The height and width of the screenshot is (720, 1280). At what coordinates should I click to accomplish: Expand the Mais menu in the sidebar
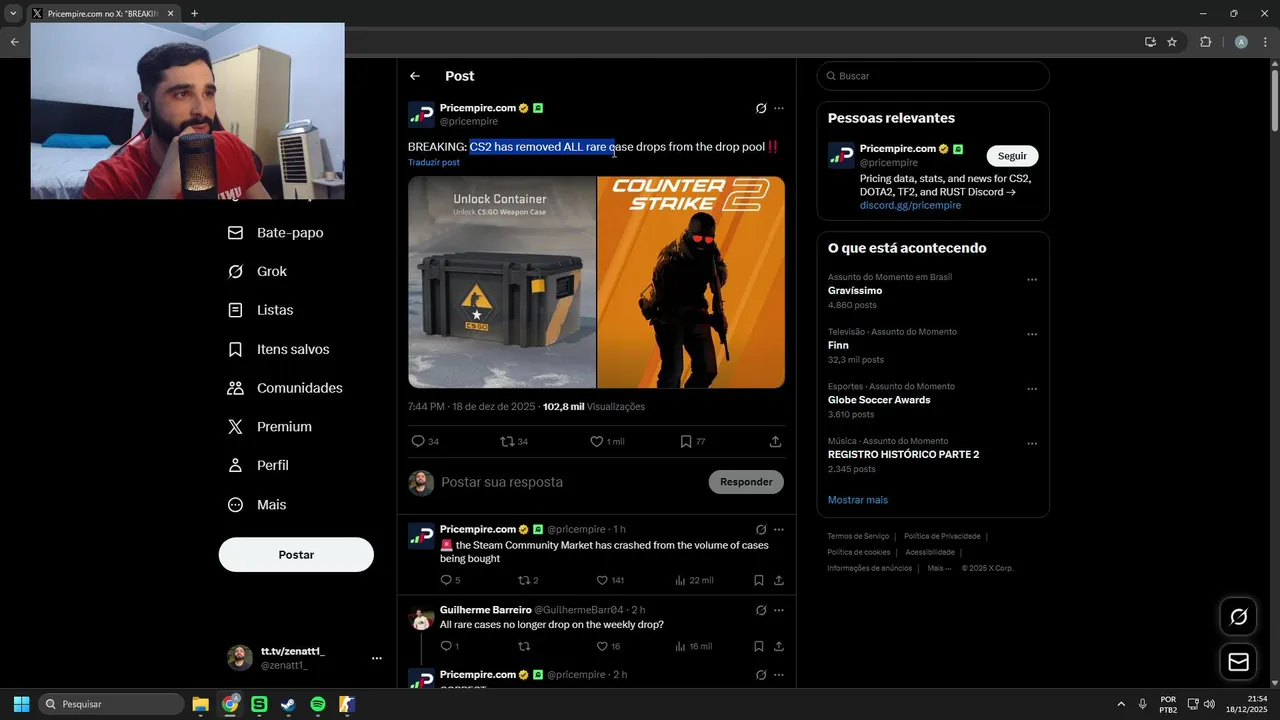point(257,505)
